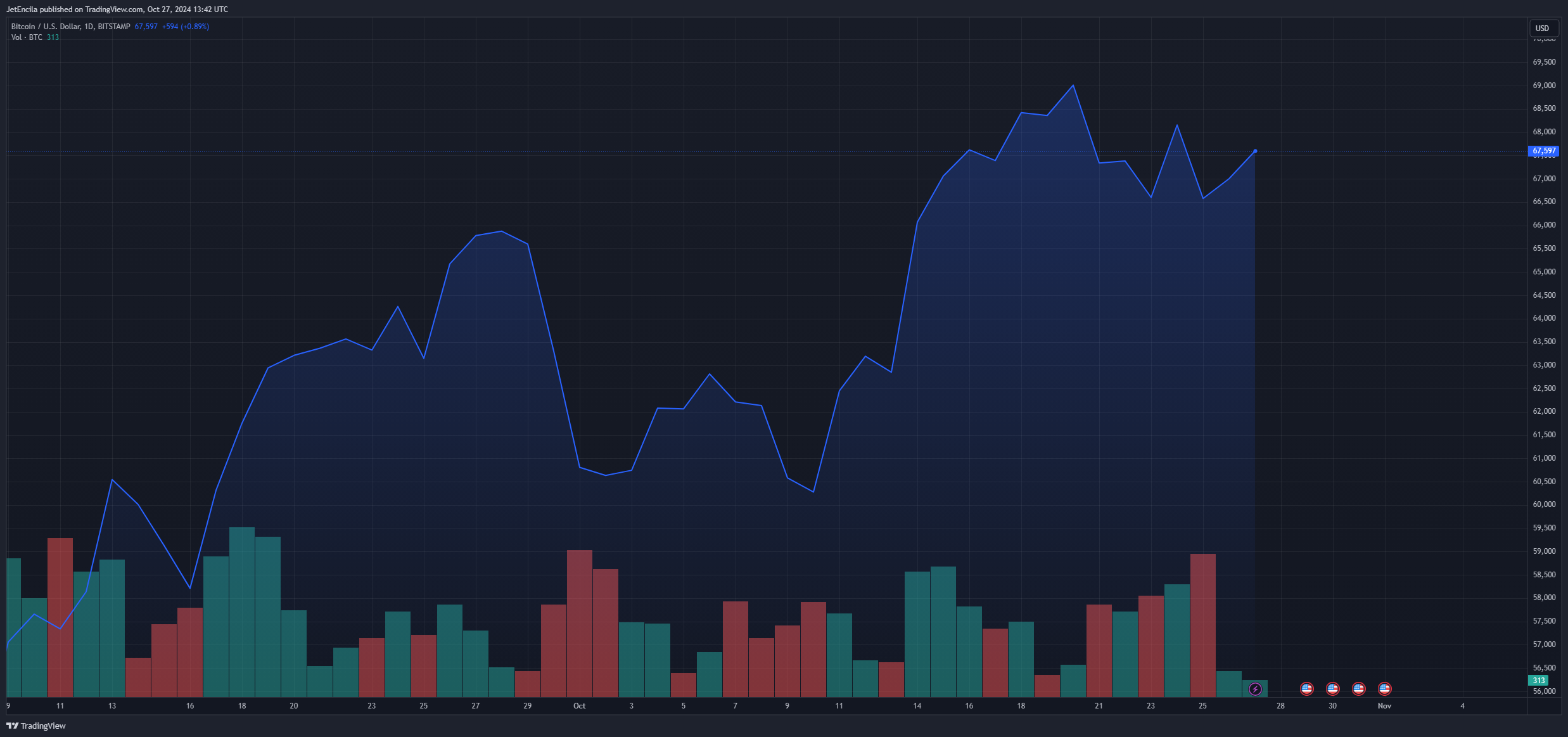Click the 13 date on time axis
Viewport: 1568px width, 737px height.
pyautogui.click(x=112, y=706)
